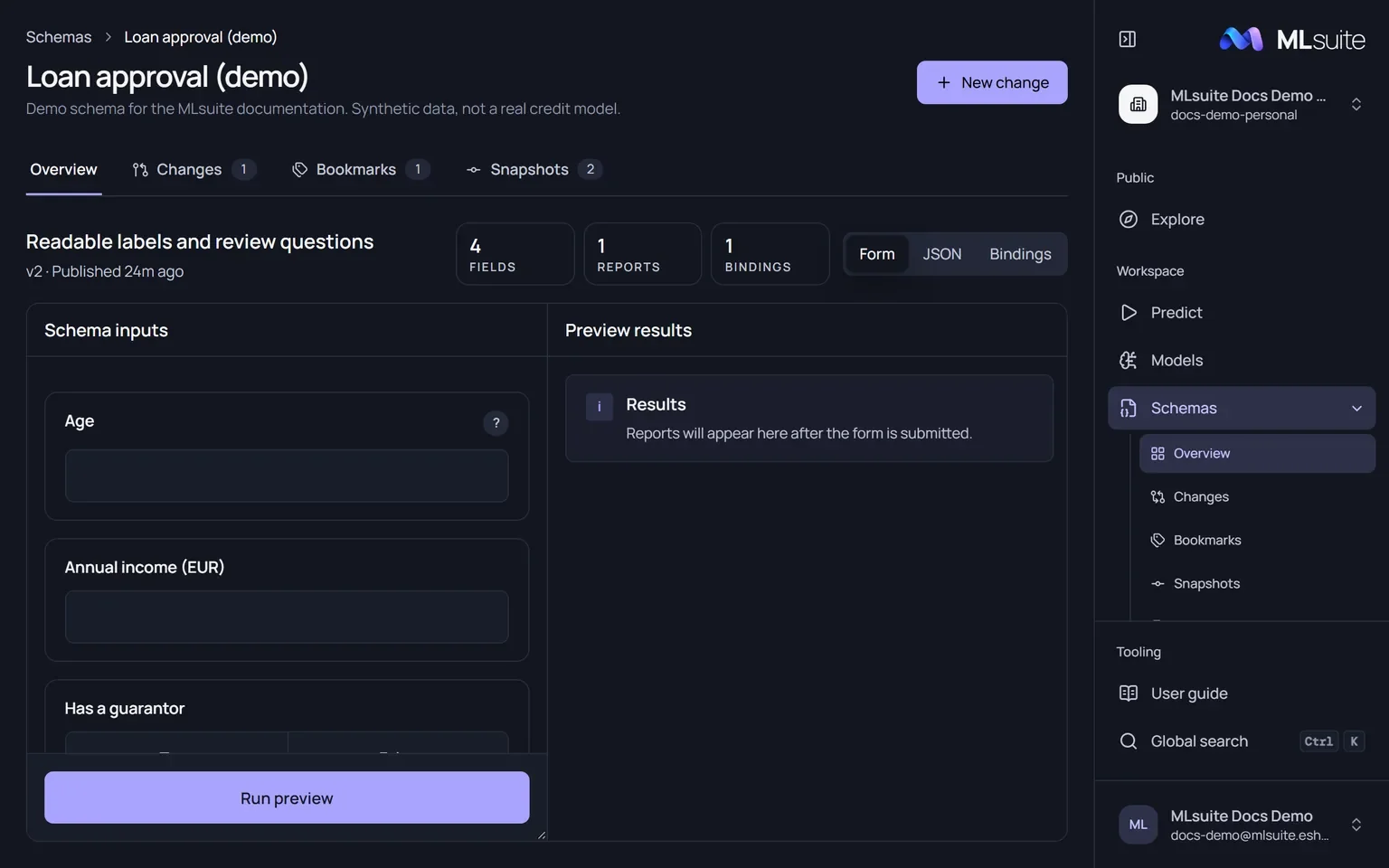Switch view to JSON
The height and width of the screenshot is (868, 1389).
point(941,254)
